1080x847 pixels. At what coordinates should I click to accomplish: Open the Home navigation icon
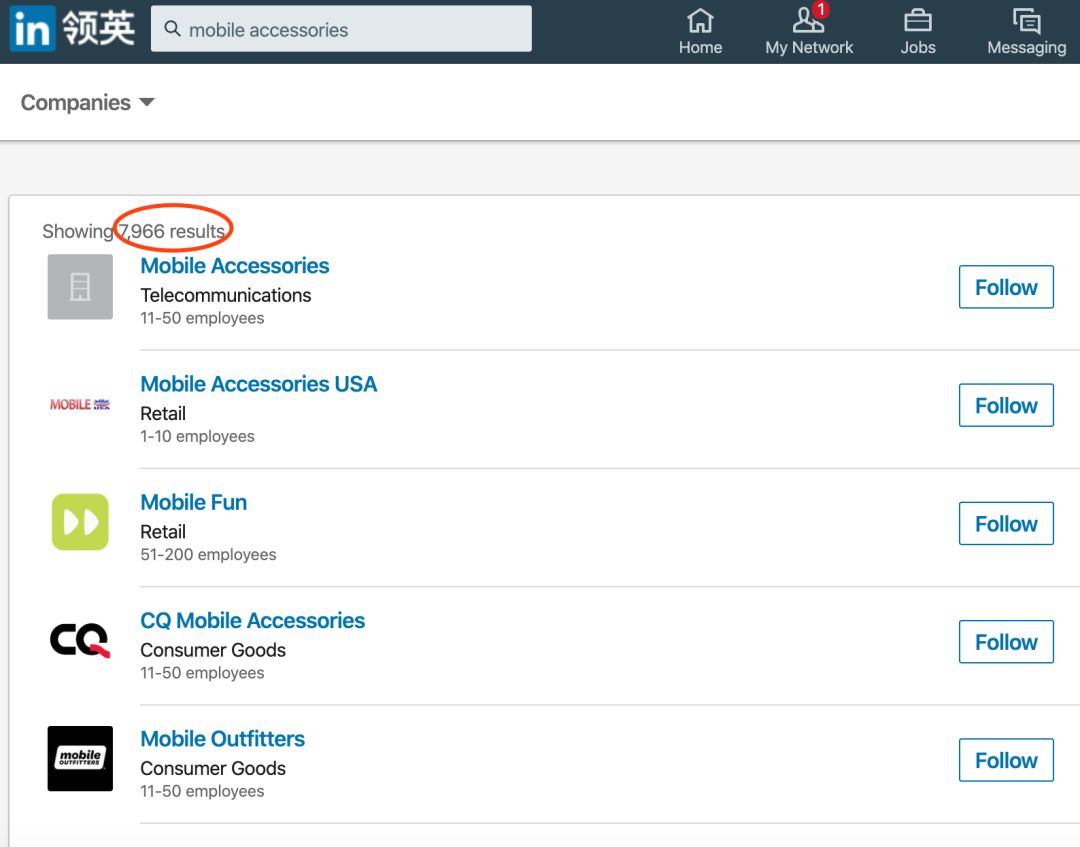(700, 21)
